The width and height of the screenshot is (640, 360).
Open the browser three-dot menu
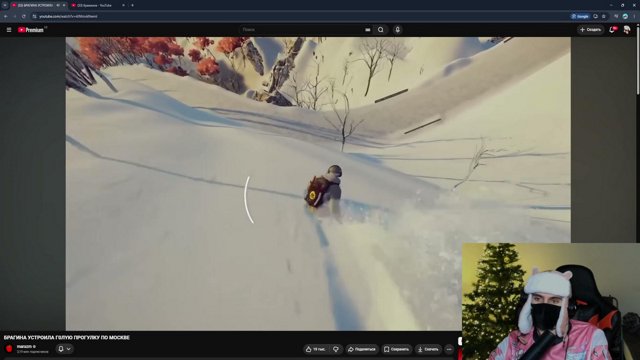coord(634,16)
